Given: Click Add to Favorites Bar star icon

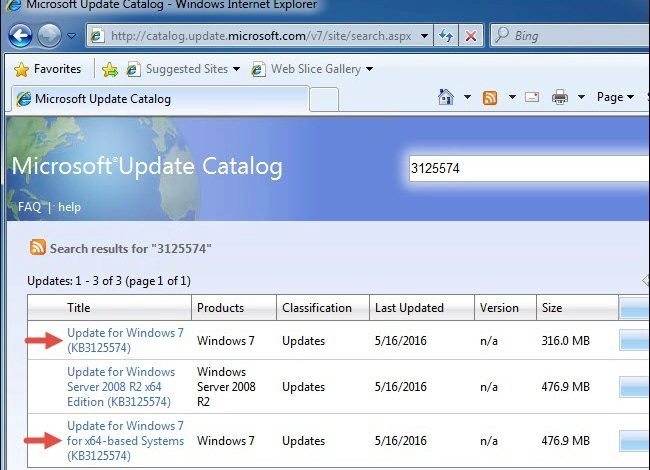Looking at the screenshot, I should (110, 70).
